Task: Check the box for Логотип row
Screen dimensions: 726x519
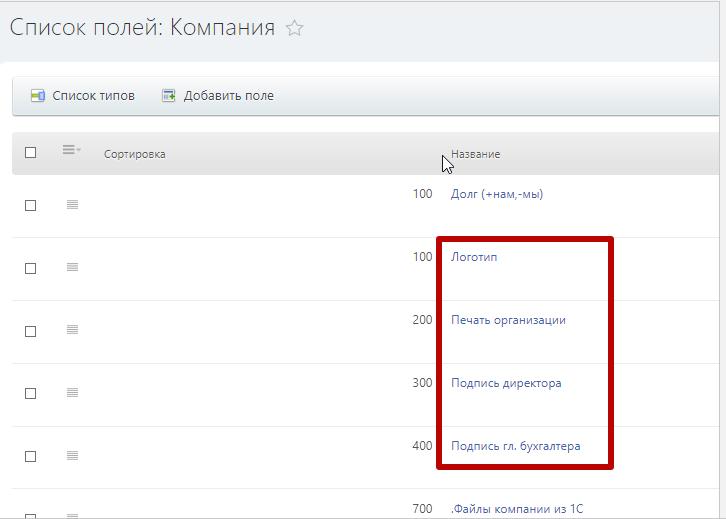Action: point(30,268)
